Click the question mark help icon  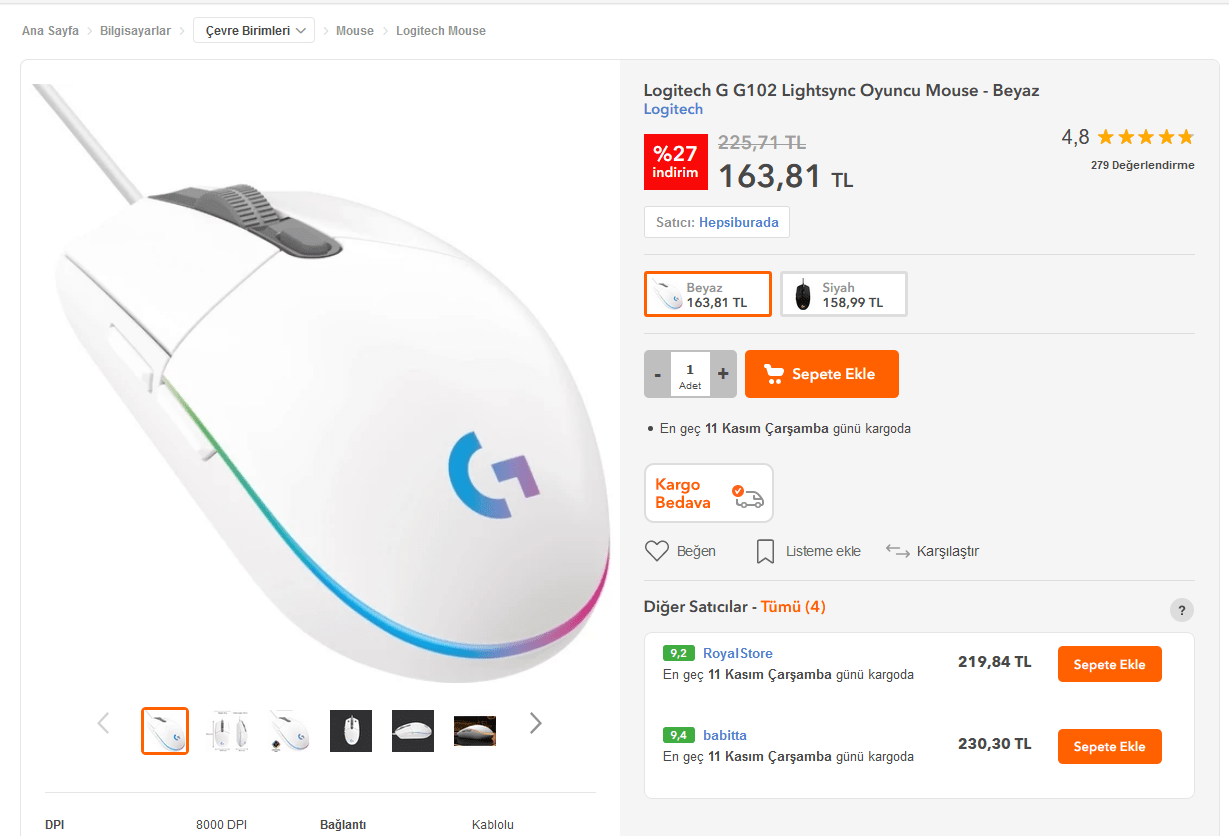point(1181,610)
